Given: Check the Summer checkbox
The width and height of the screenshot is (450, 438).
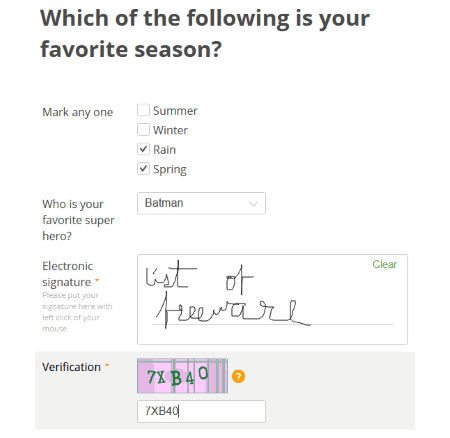Looking at the screenshot, I should coord(143,110).
